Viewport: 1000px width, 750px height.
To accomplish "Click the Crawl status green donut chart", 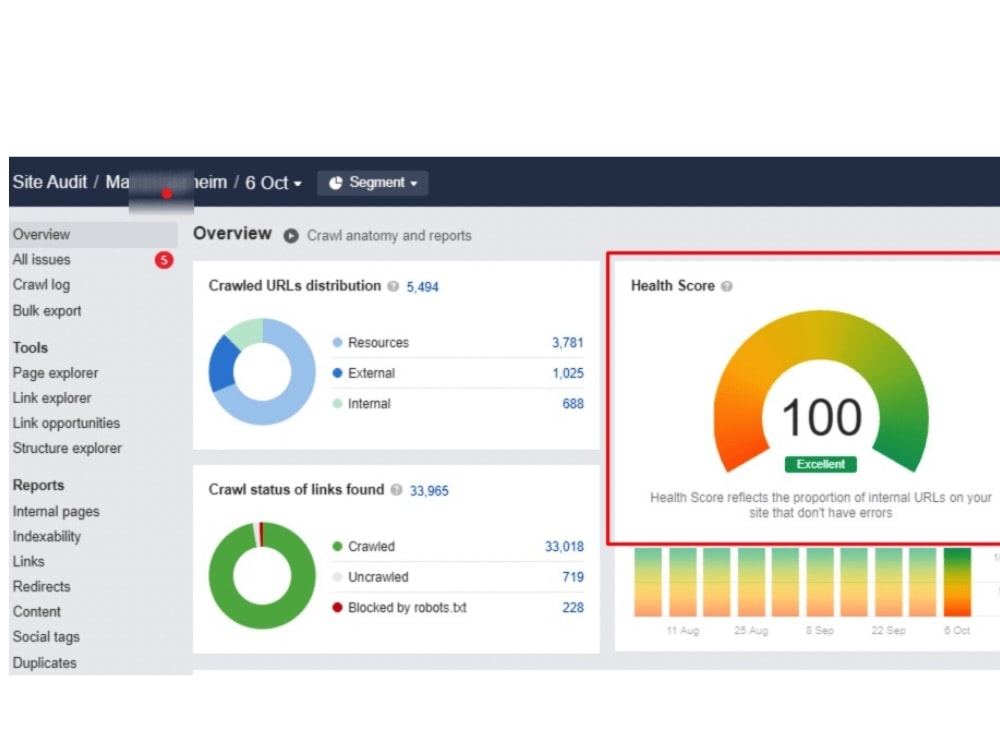I will (x=261, y=575).
